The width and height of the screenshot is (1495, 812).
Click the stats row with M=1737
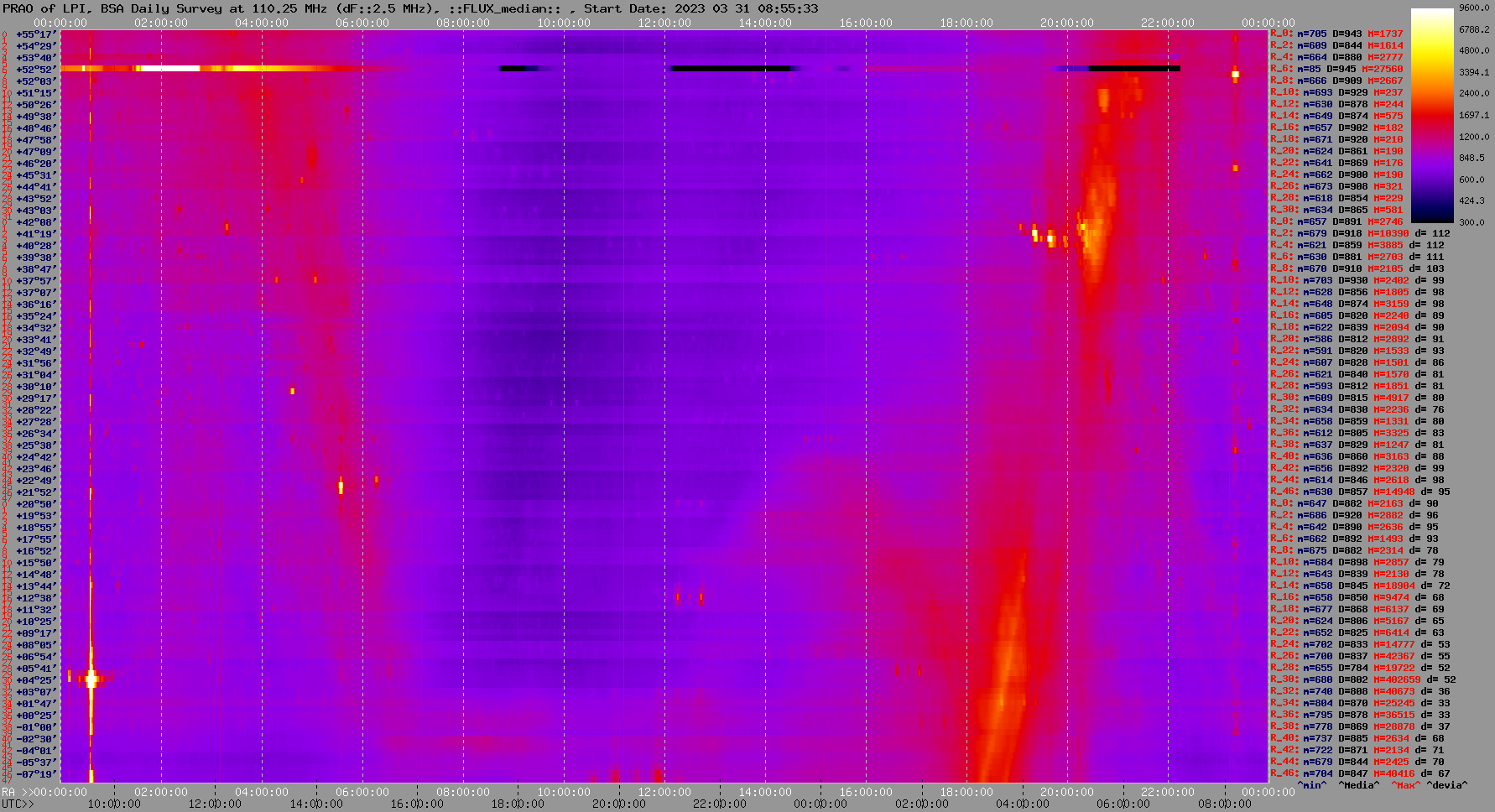(x=1336, y=34)
